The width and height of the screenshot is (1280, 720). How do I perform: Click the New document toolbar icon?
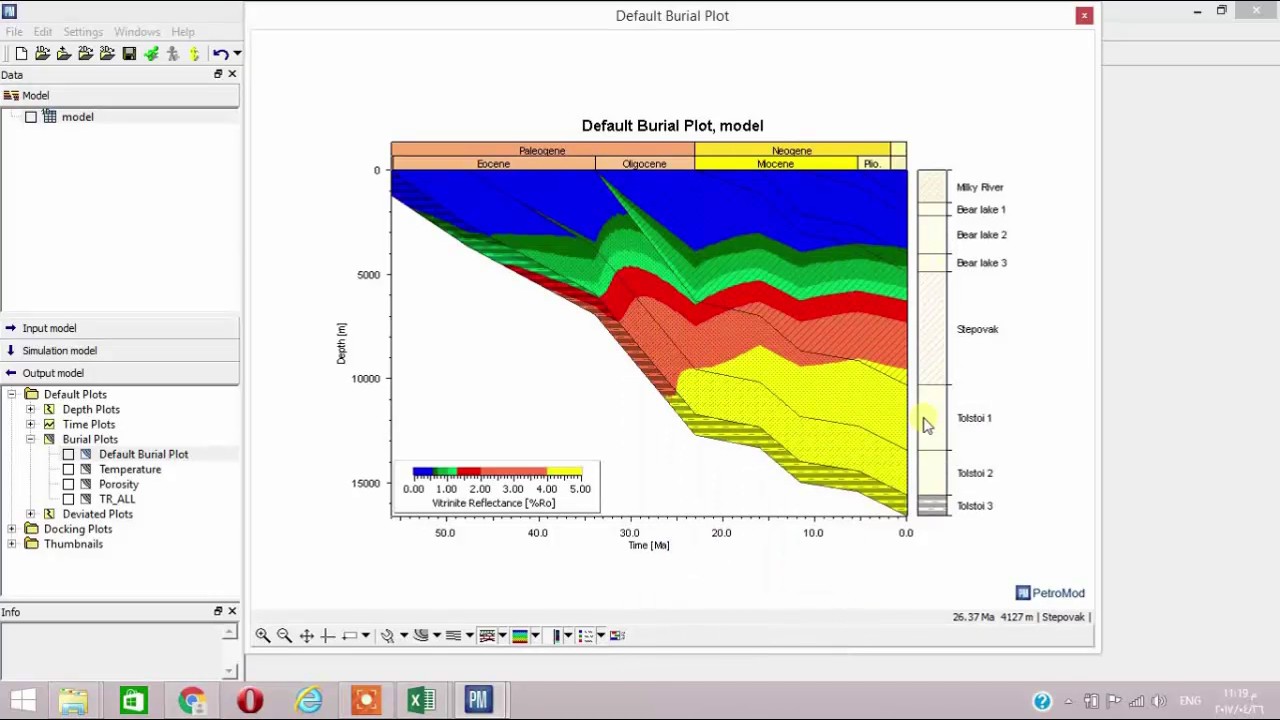21,54
